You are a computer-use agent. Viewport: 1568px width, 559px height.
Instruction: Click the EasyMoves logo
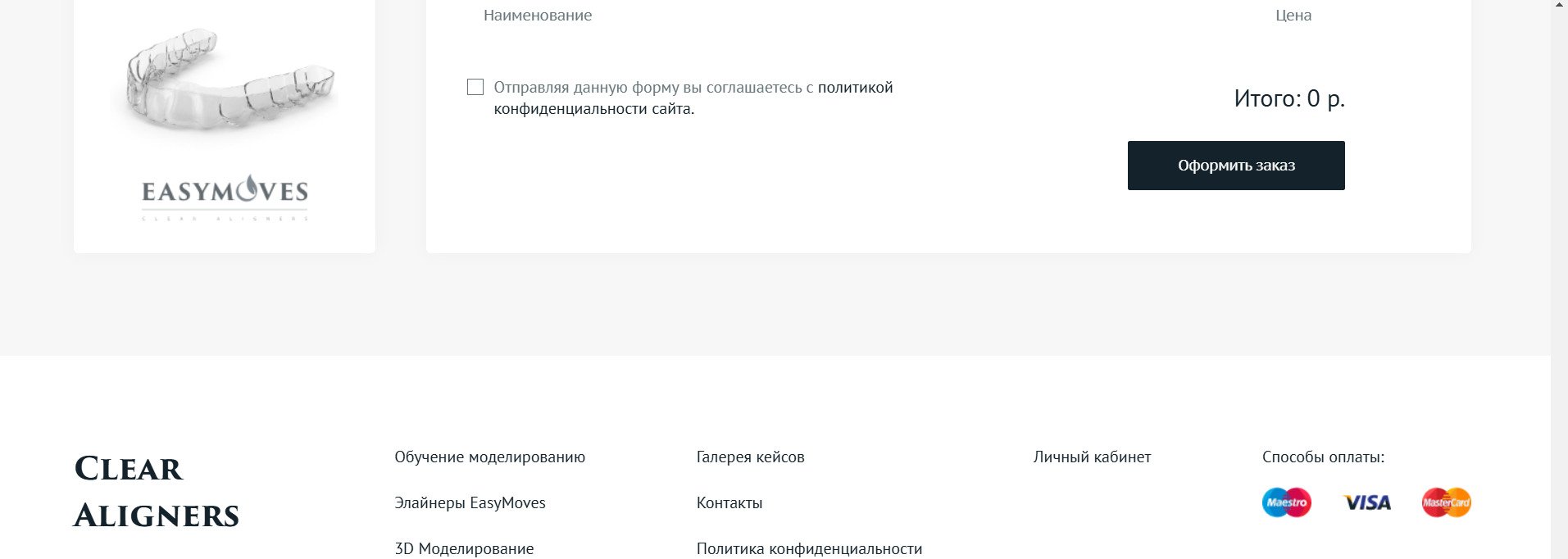click(x=225, y=197)
